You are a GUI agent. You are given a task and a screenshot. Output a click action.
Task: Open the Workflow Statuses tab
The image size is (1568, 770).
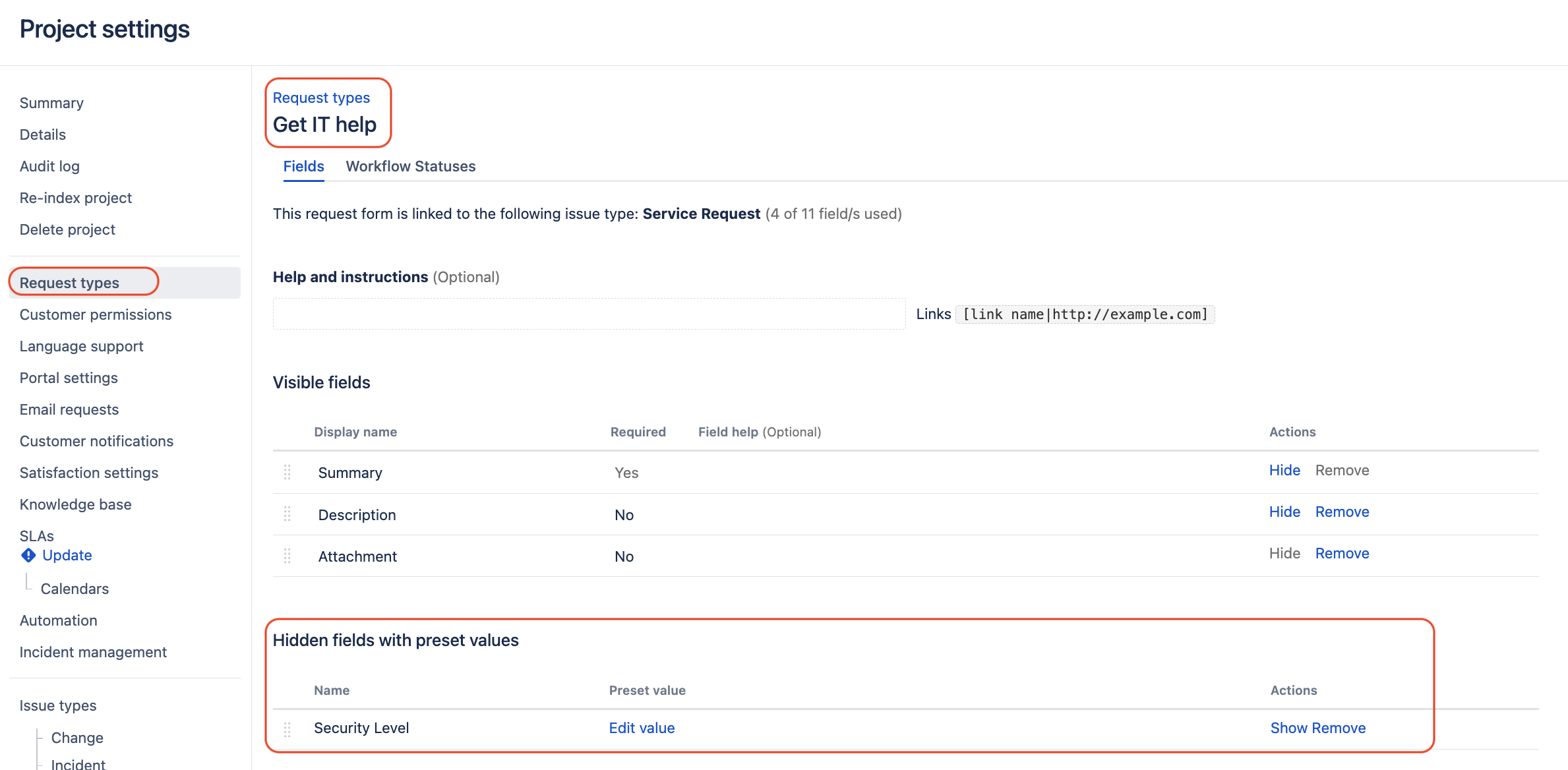tap(410, 166)
